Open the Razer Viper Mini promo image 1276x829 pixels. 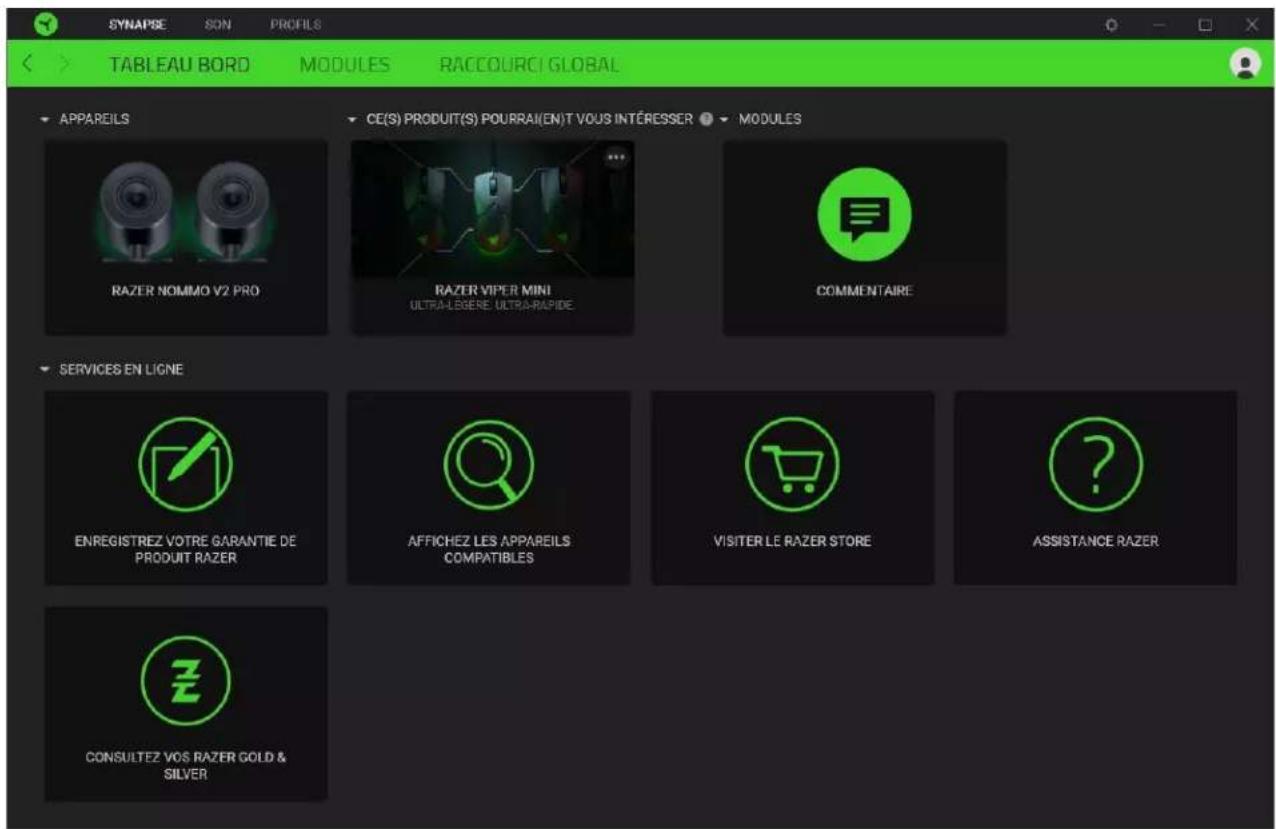tap(493, 208)
